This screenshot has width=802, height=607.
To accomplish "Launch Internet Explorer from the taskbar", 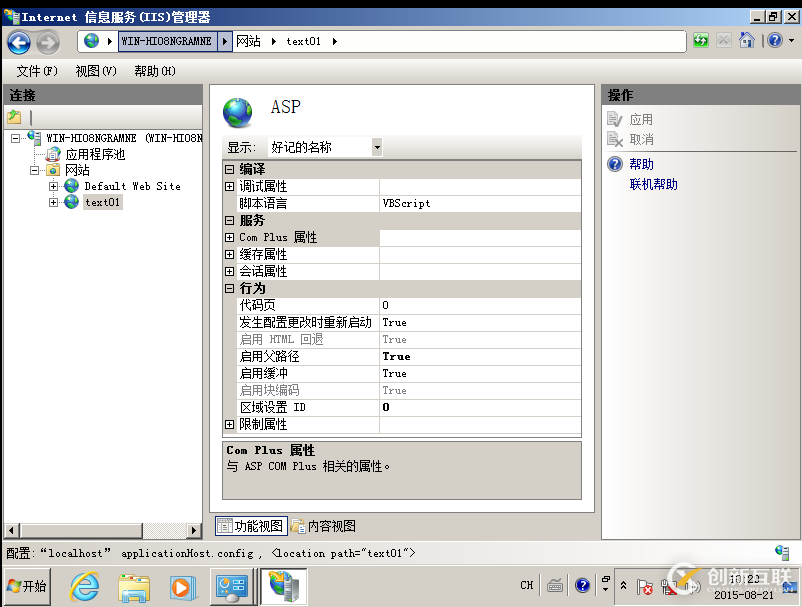I will tap(85, 586).
